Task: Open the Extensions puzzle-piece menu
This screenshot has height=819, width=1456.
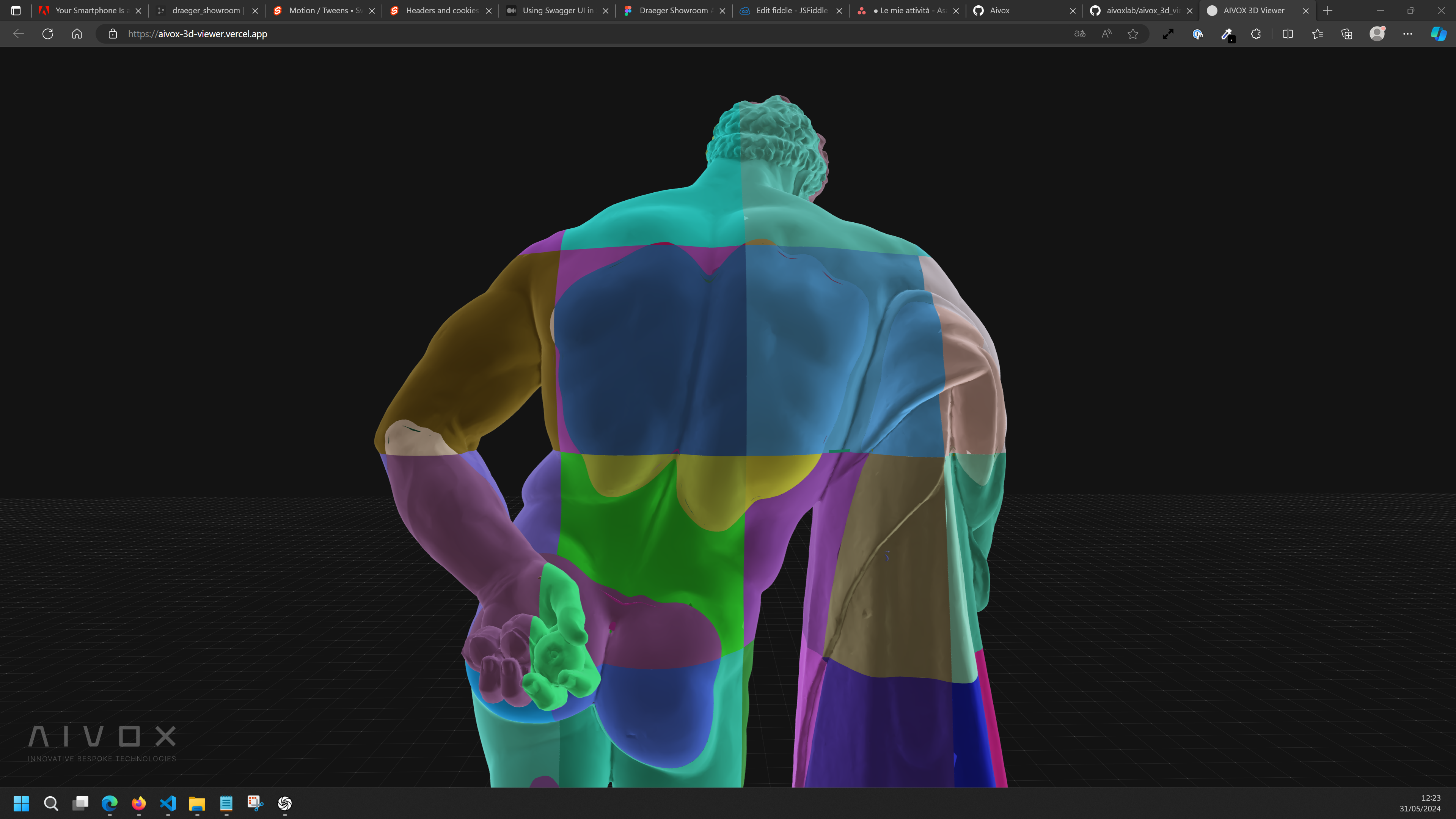Action: (1256, 34)
